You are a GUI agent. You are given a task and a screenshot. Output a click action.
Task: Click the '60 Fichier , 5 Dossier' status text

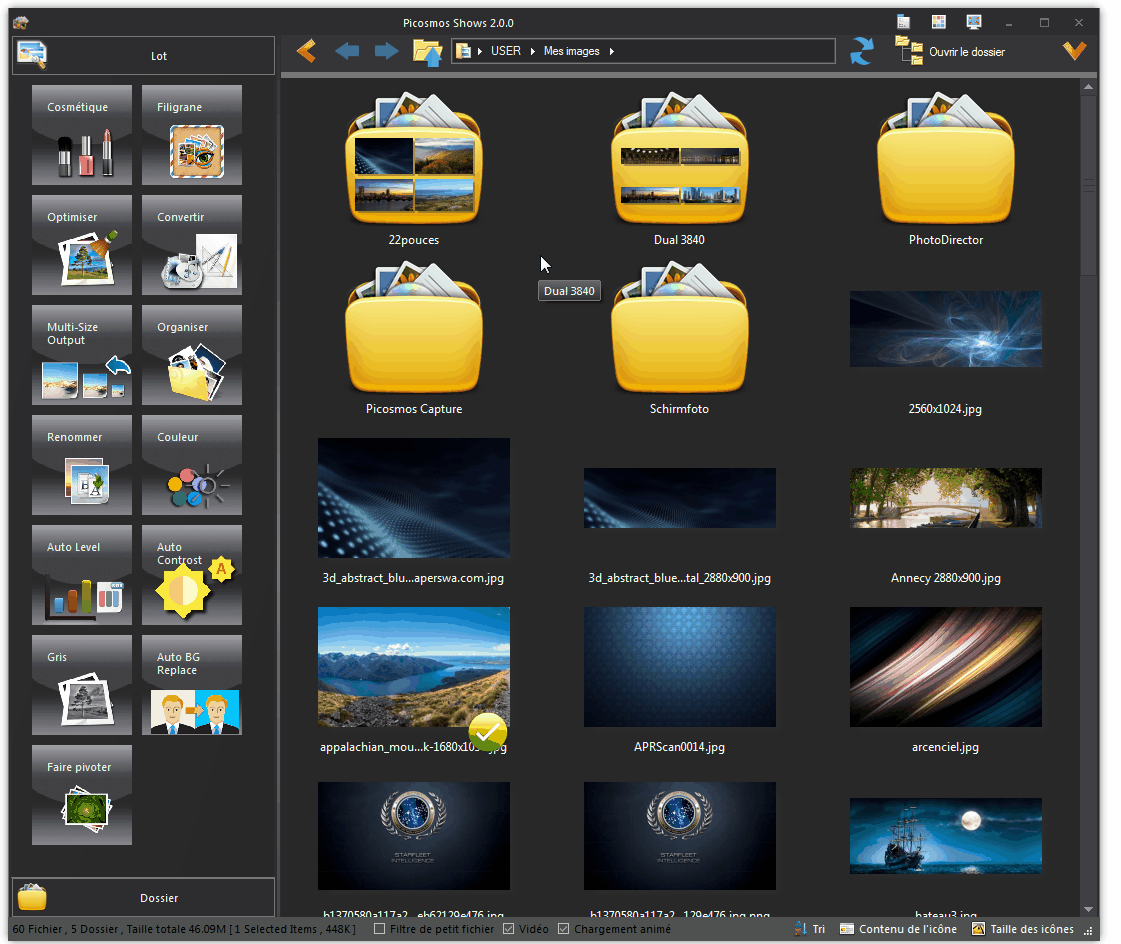tap(65, 929)
